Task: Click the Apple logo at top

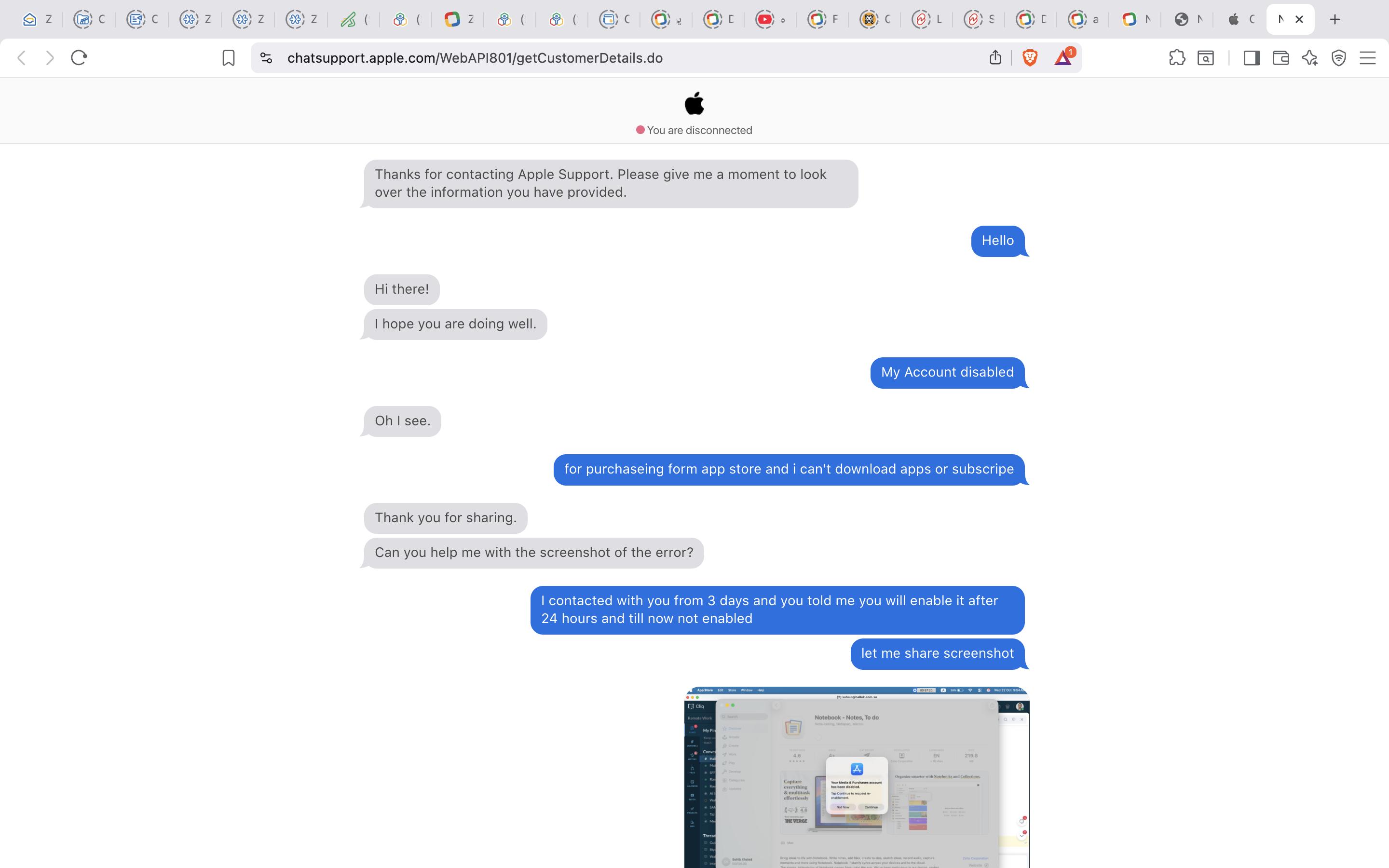Action: tap(694, 103)
